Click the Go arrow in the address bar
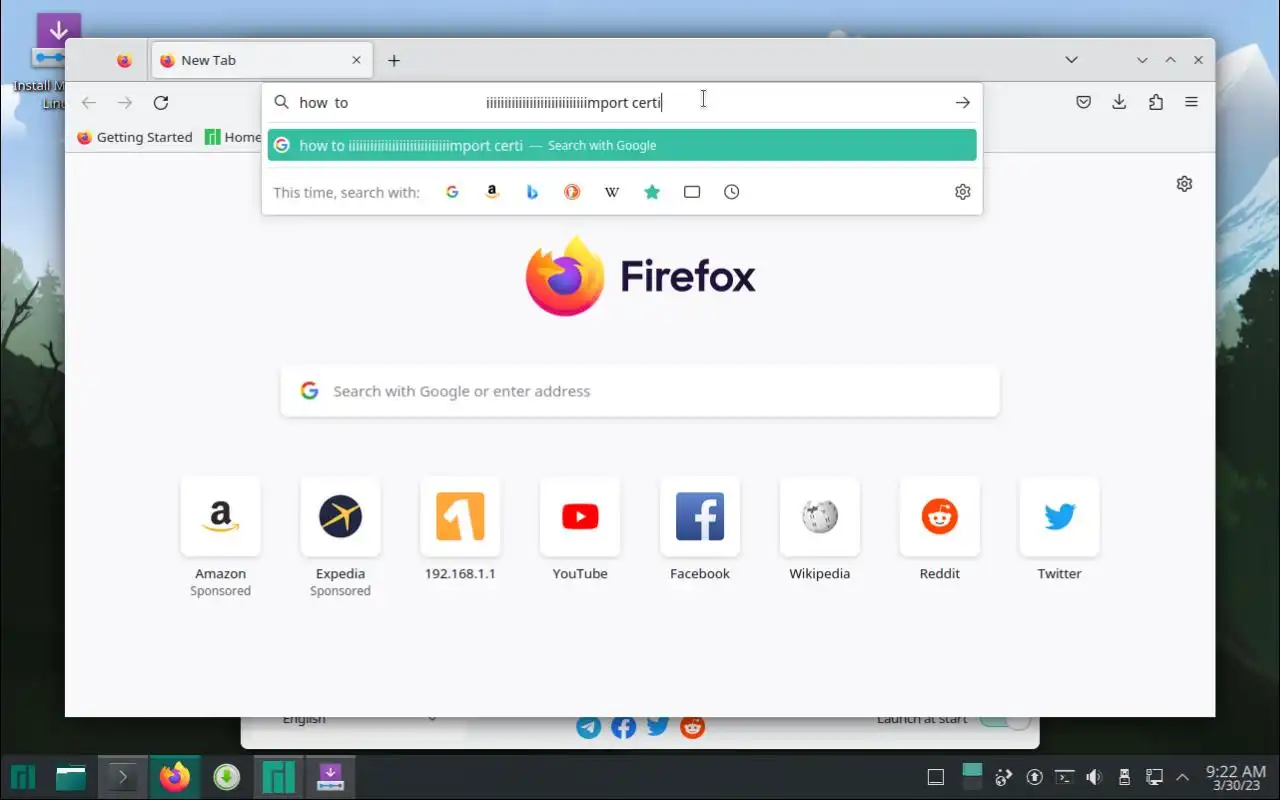1280x800 pixels. click(962, 102)
